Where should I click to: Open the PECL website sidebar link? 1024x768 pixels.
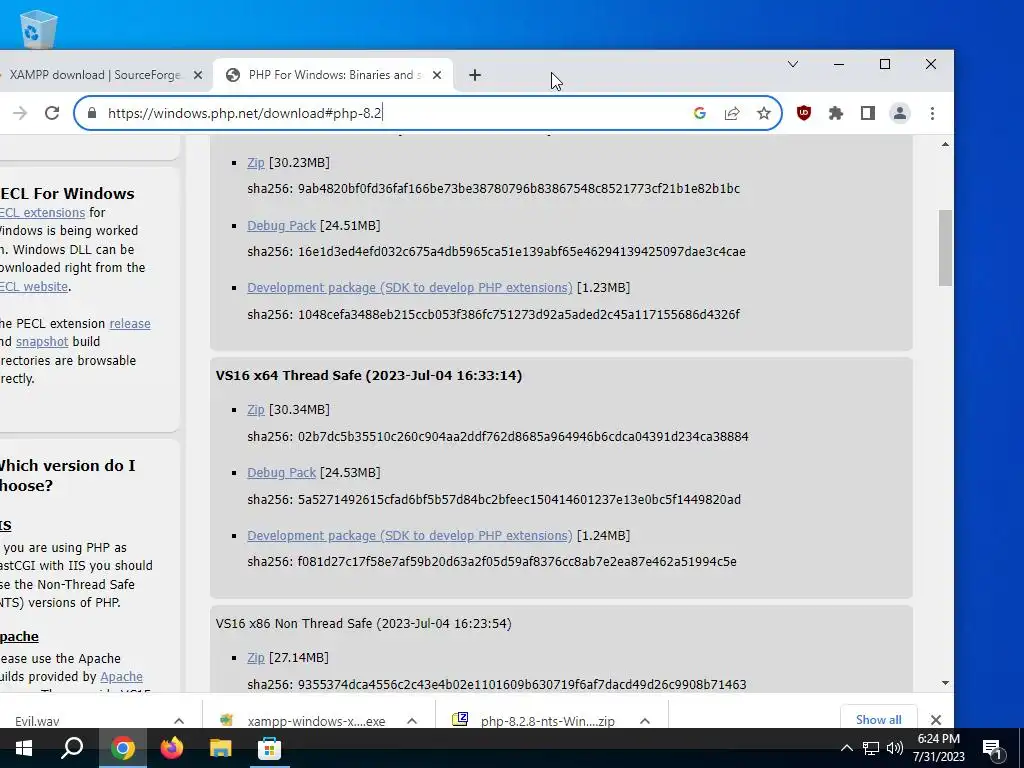tap(34, 287)
